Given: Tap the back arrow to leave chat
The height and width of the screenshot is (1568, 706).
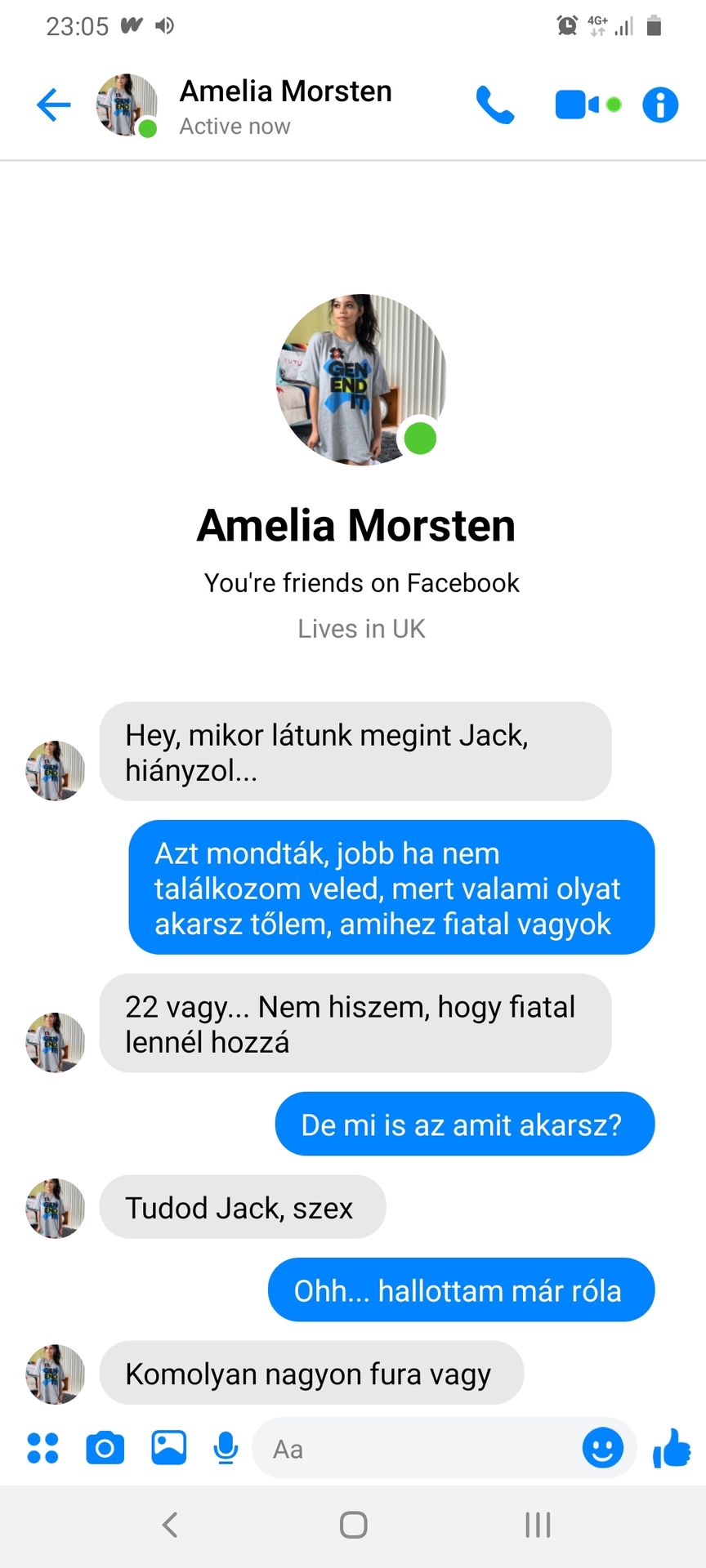Looking at the screenshot, I should click(x=54, y=105).
